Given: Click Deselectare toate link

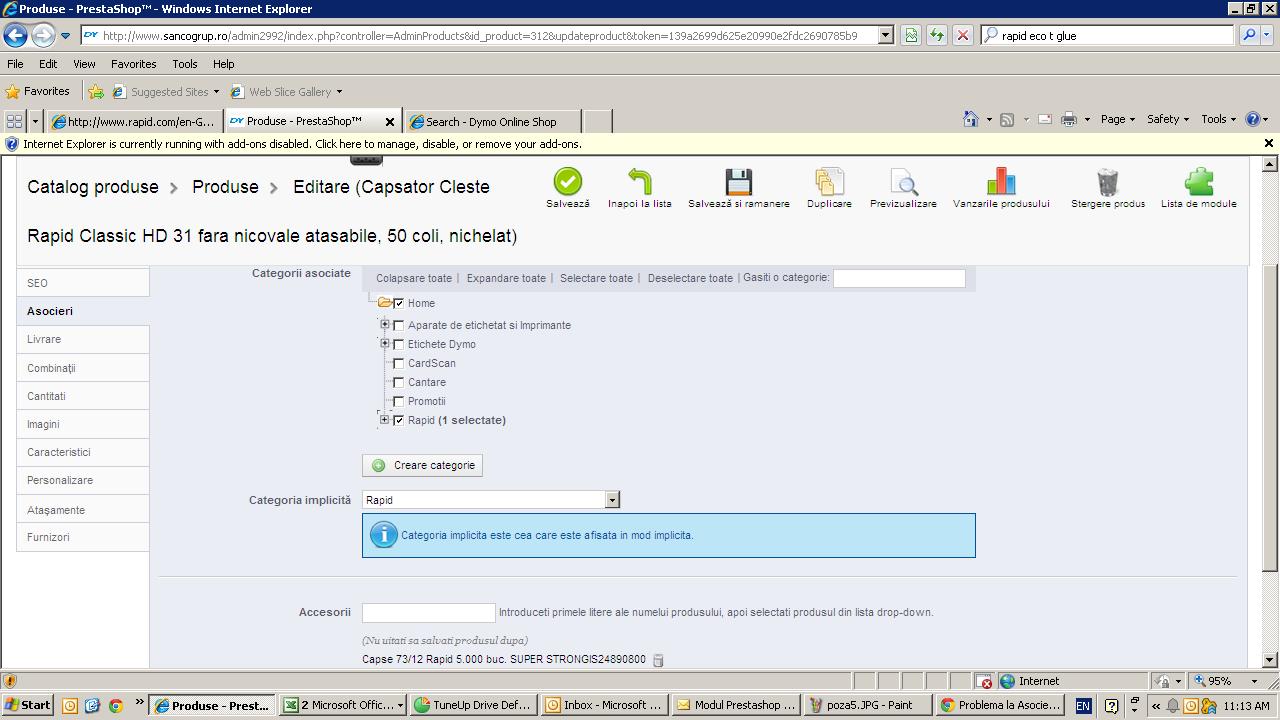Looking at the screenshot, I should 690,278.
